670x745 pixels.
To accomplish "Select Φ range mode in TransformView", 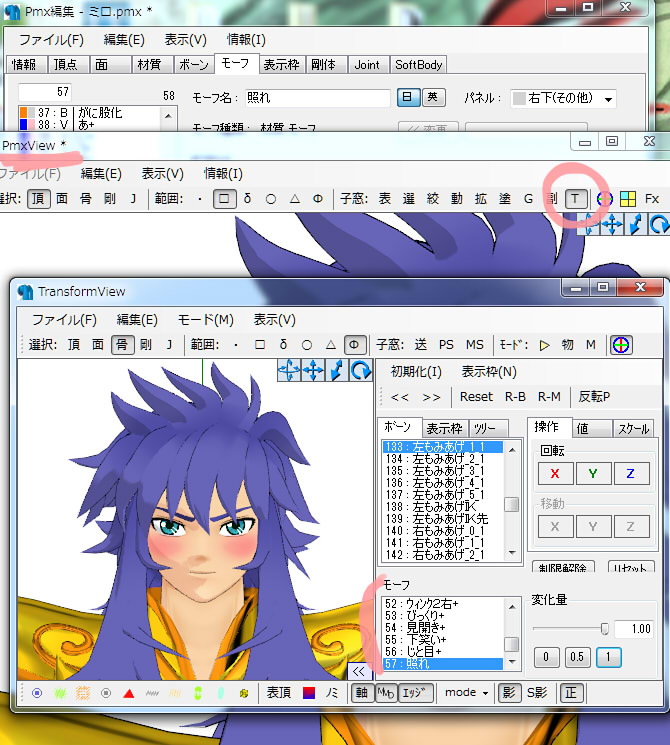I will coord(354,345).
